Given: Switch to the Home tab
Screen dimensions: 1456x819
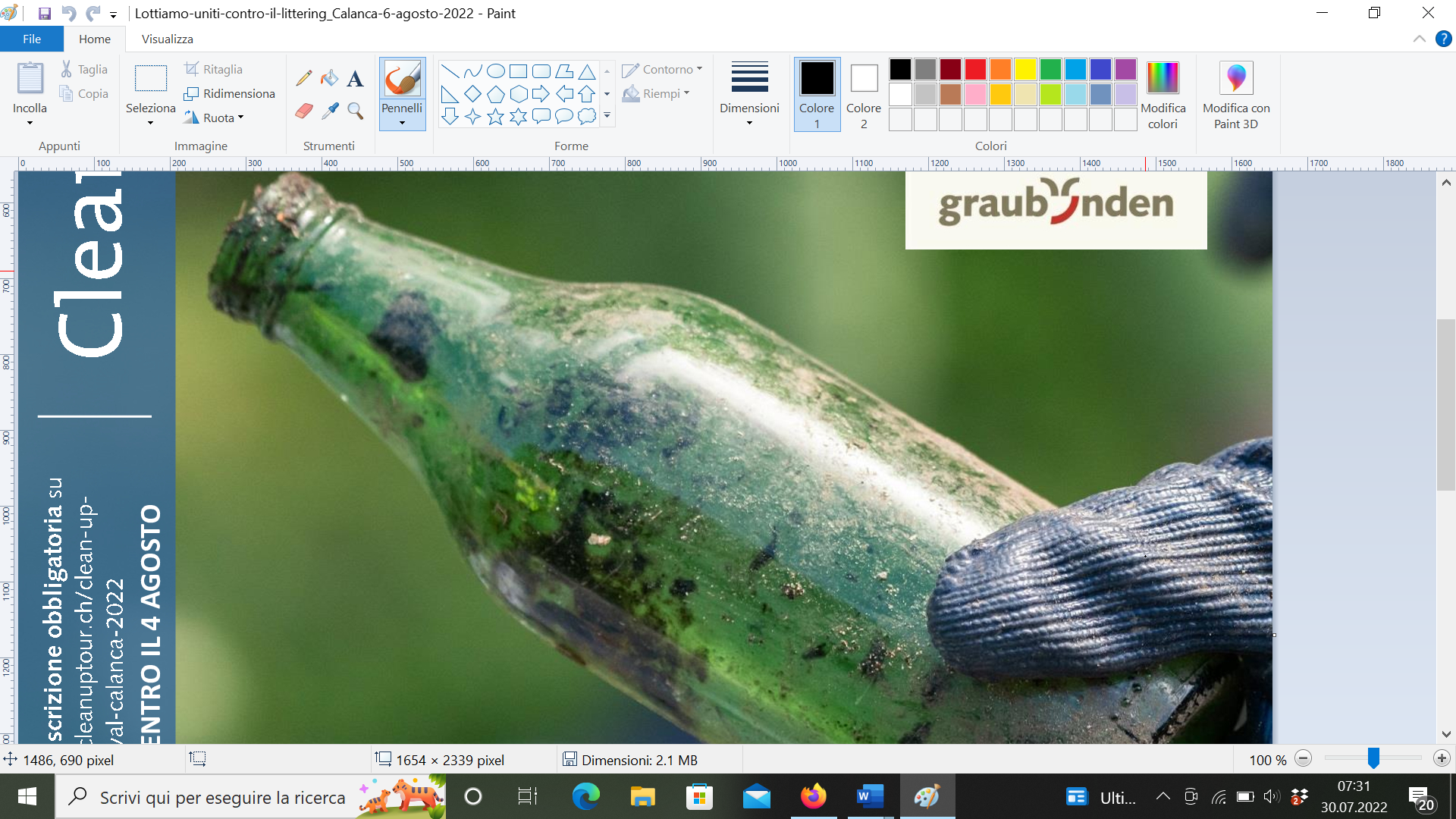Looking at the screenshot, I should (x=95, y=39).
